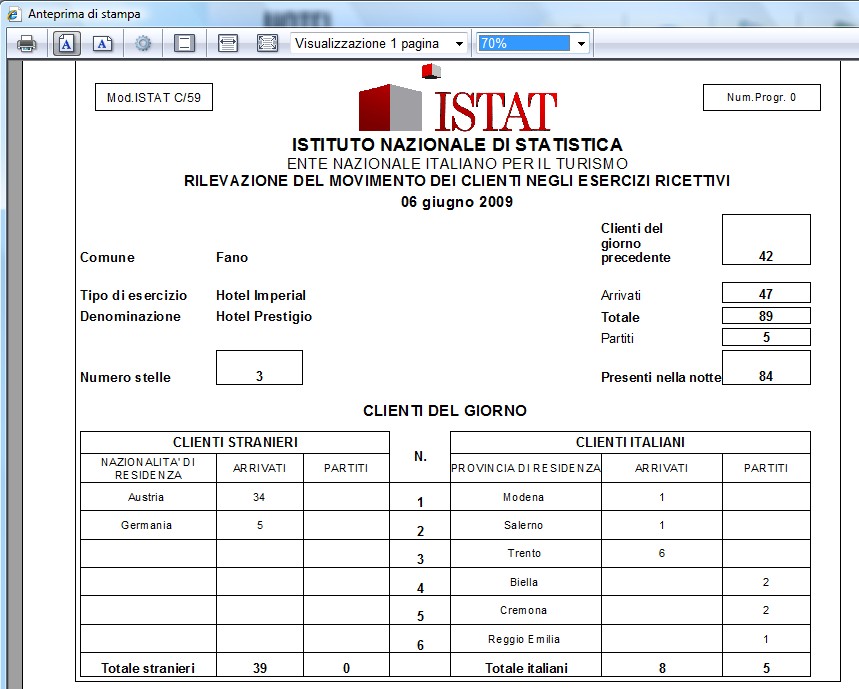Image resolution: width=859 pixels, height=689 pixels.
Task: Switch to landscape page orientation
Action: coord(102,43)
